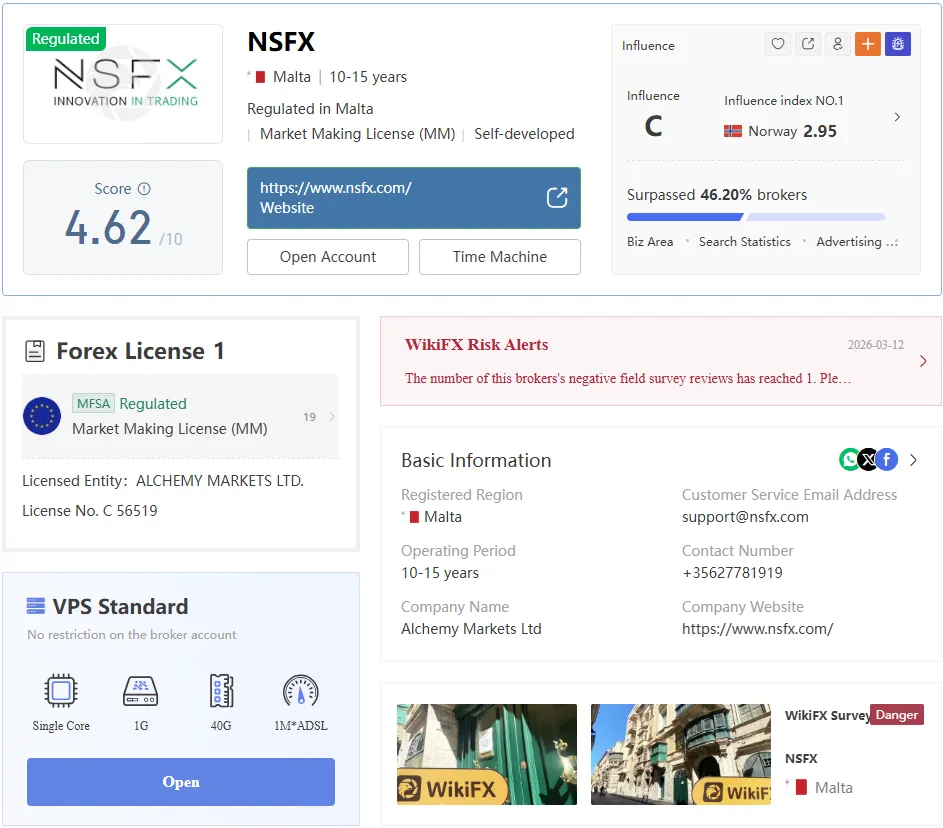
Task: Expand Basic Information chevron
Action: [914, 460]
